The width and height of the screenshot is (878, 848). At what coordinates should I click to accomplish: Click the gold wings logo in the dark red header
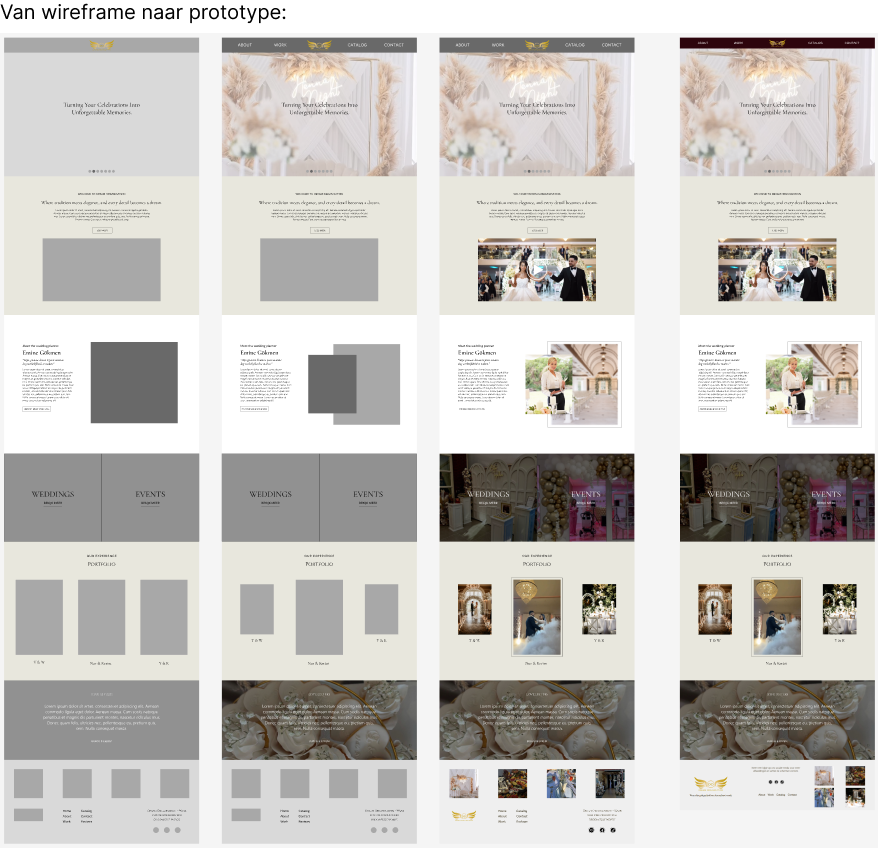point(777,43)
